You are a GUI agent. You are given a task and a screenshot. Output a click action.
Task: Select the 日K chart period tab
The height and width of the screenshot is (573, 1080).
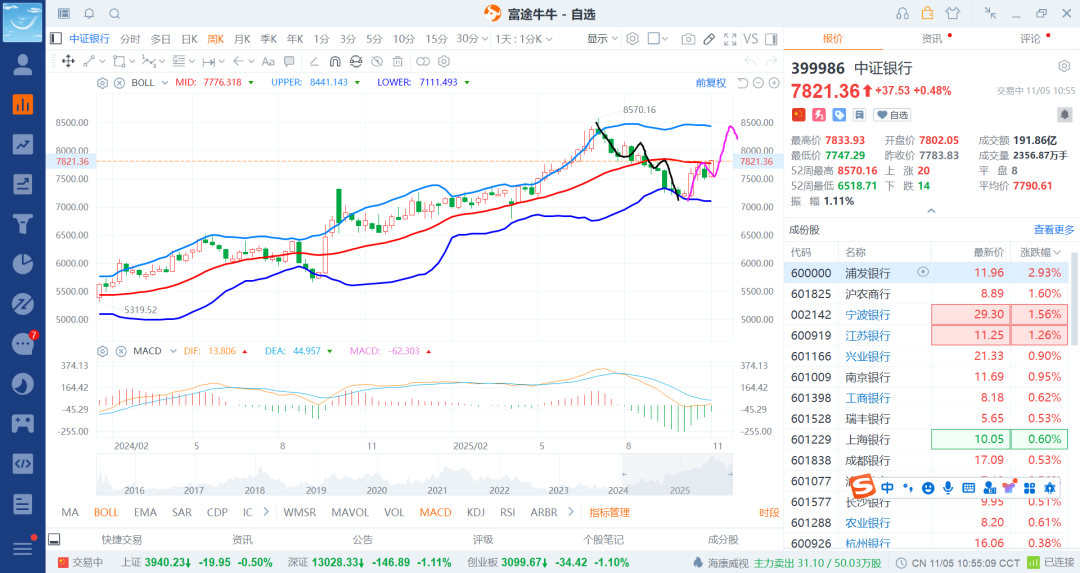pyautogui.click(x=189, y=39)
